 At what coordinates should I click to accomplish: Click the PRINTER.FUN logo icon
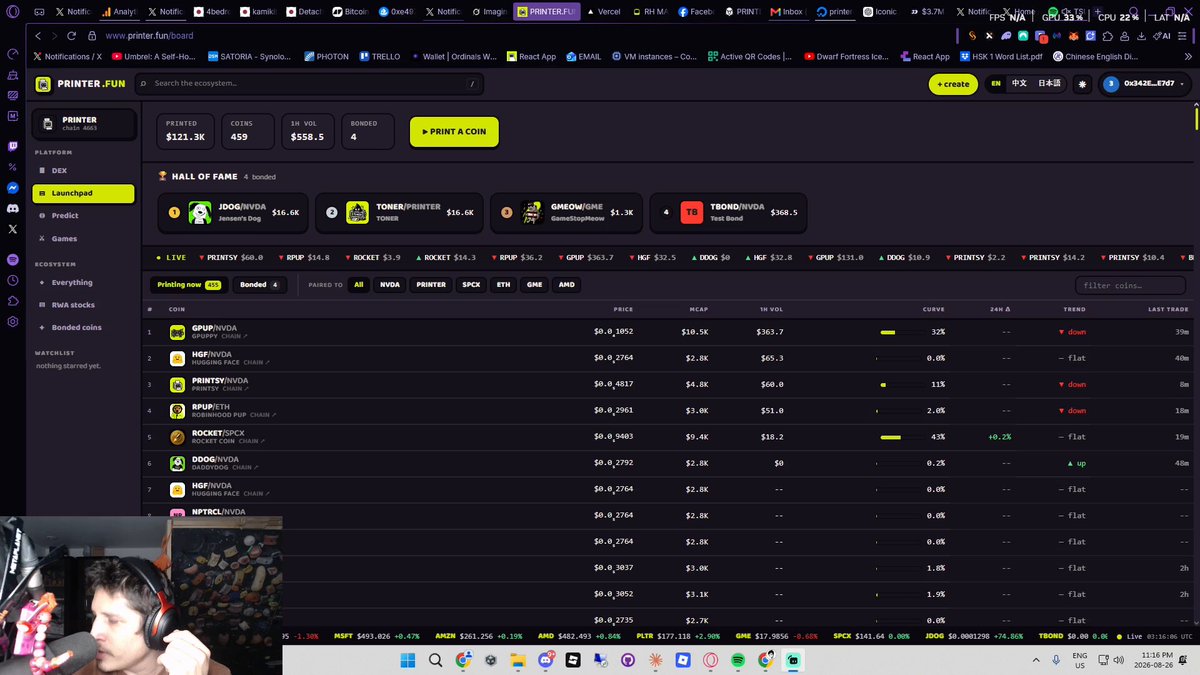click(x=42, y=84)
